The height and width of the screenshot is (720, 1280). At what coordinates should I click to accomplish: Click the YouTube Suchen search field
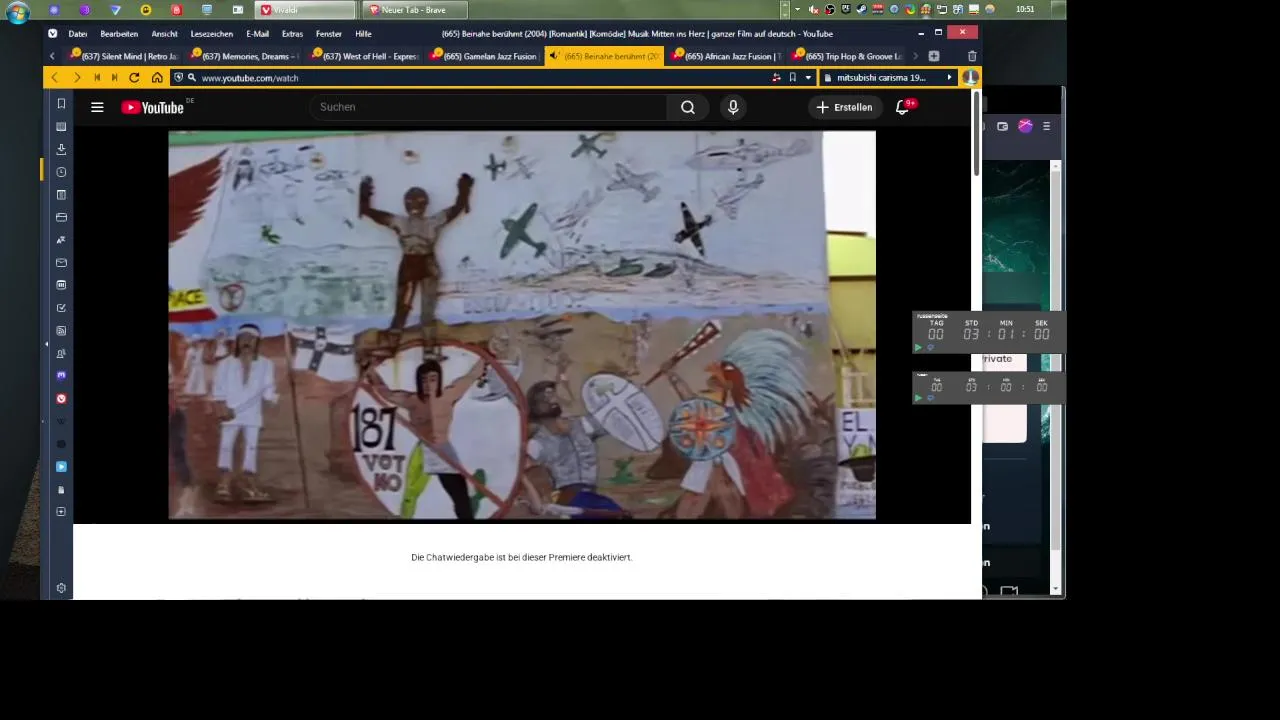click(487, 107)
